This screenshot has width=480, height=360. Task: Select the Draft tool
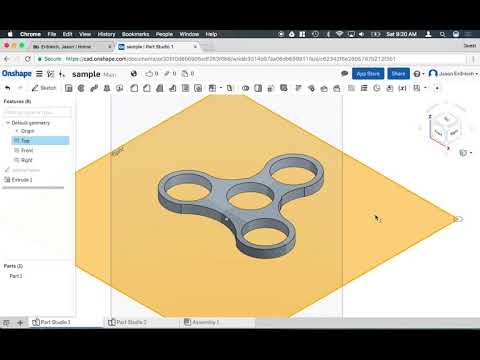point(160,88)
